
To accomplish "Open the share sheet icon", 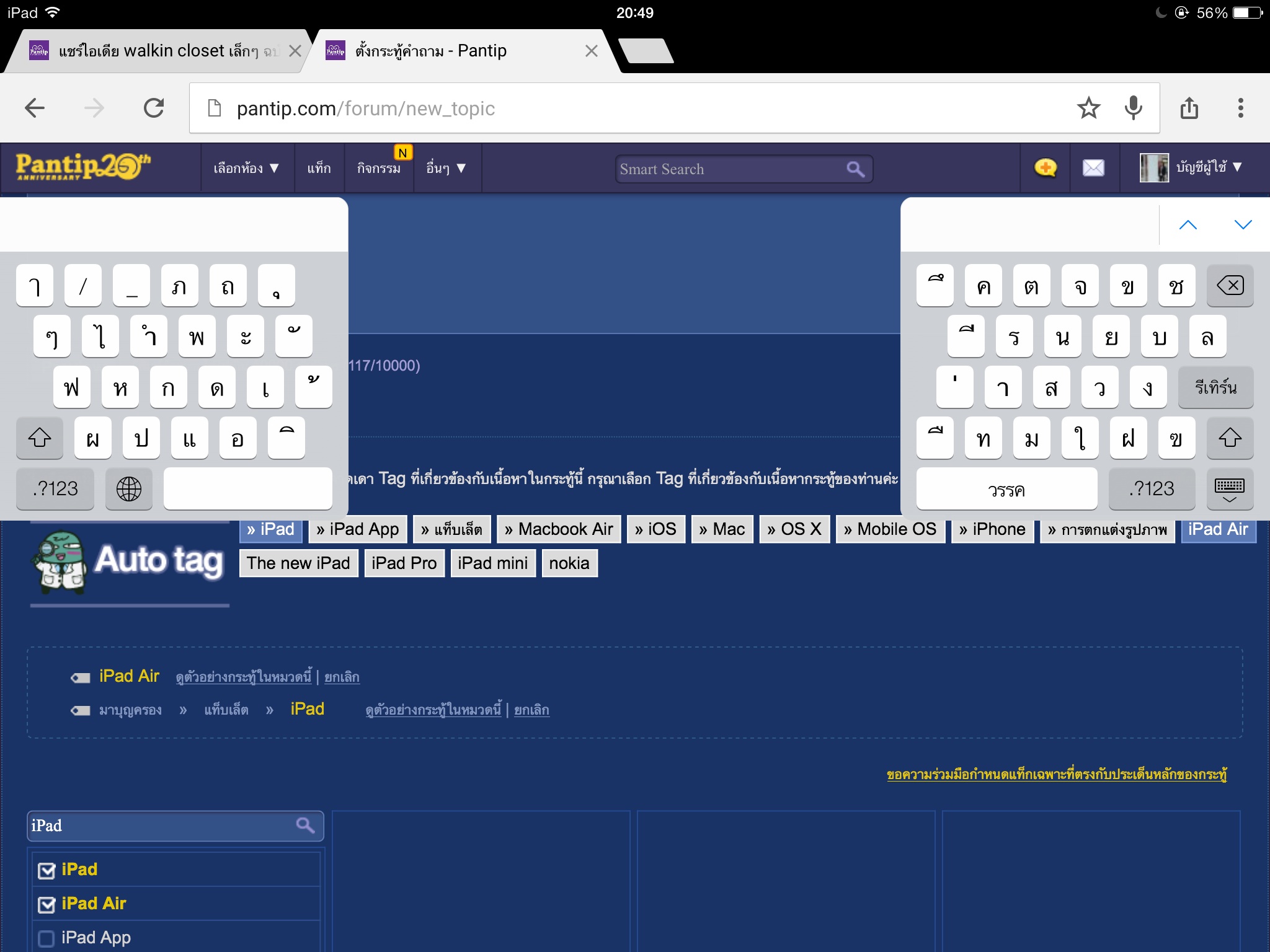I will [x=1189, y=108].
